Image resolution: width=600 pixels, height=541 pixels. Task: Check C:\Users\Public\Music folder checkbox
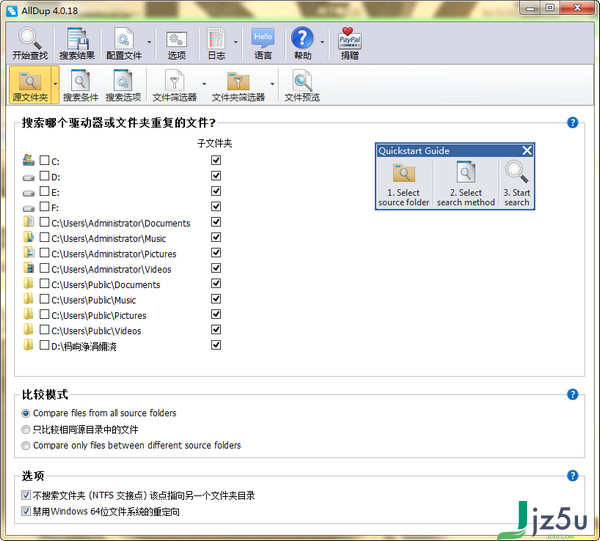(x=44, y=299)
